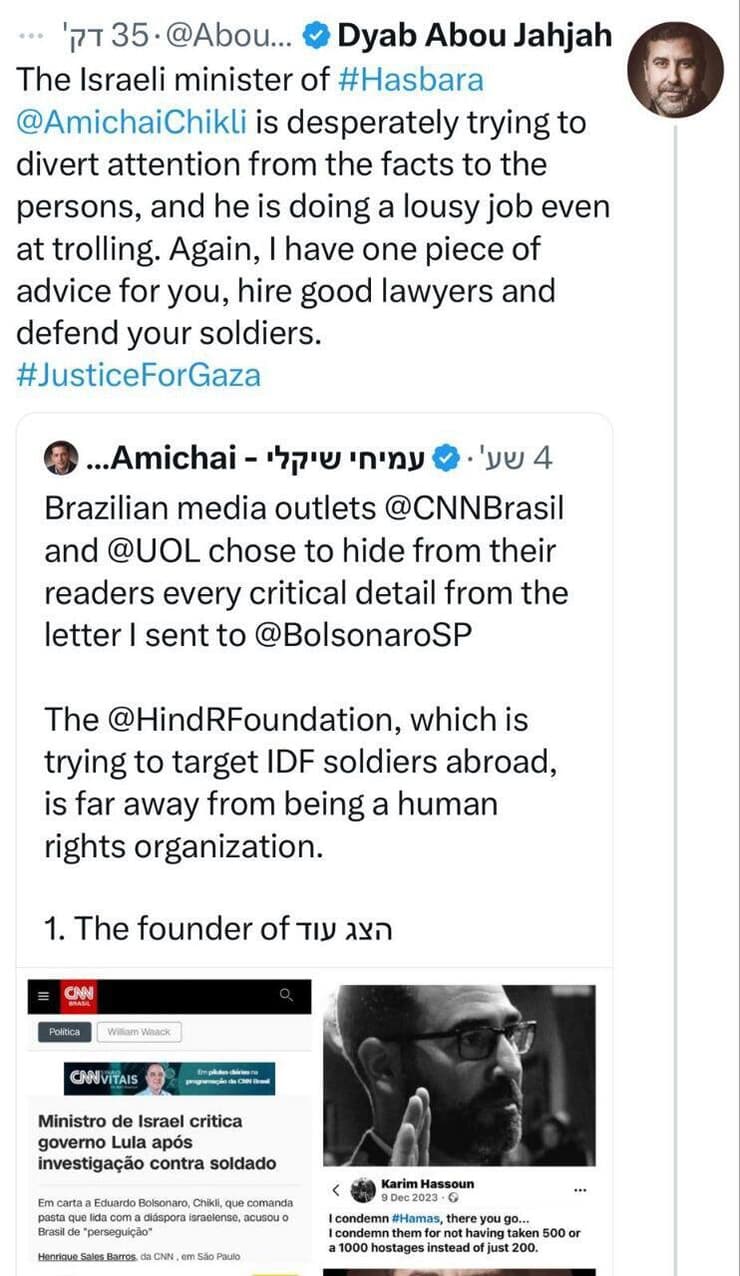Tap Amichai's small avatar in the quoted tweet
This screenshot has height=1276, width=740.
coord(61,459)
